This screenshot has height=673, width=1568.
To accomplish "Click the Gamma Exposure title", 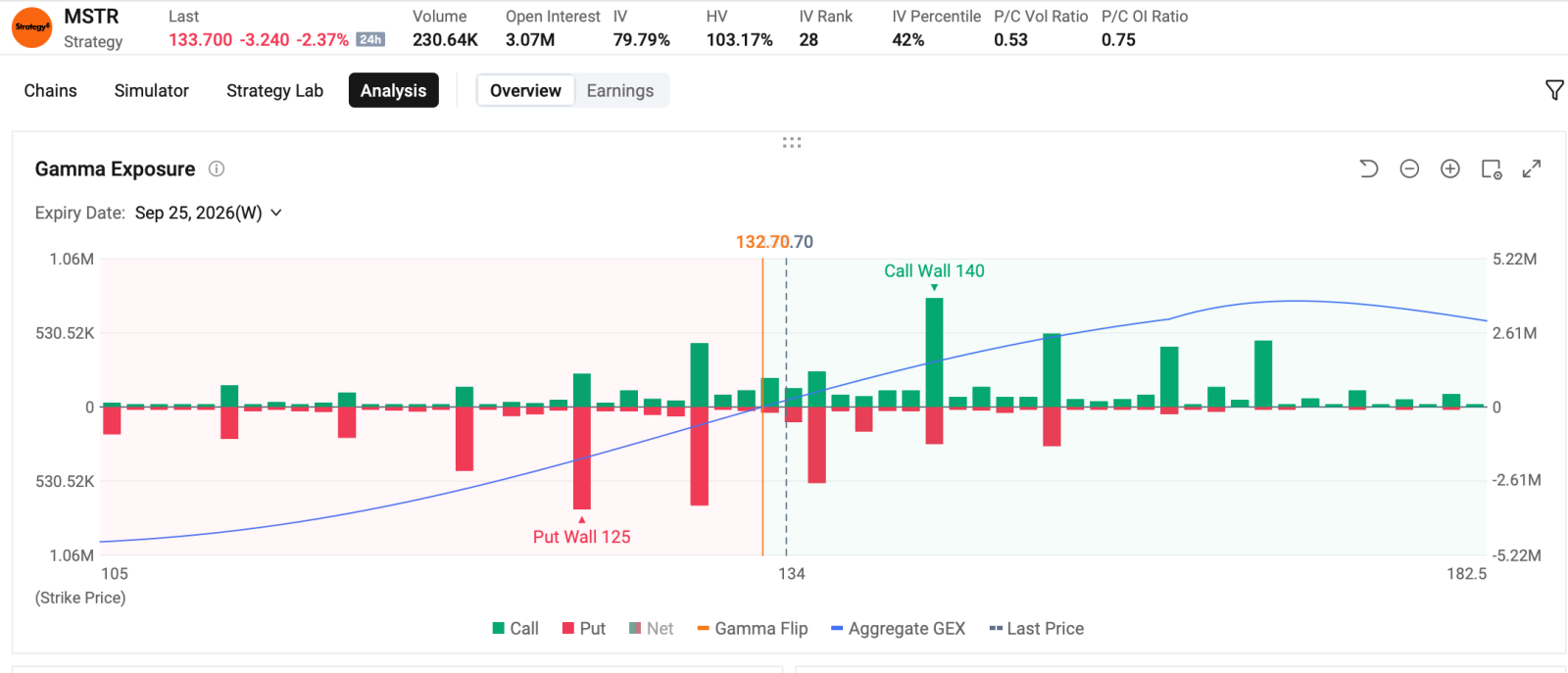I will click(115, 168).
